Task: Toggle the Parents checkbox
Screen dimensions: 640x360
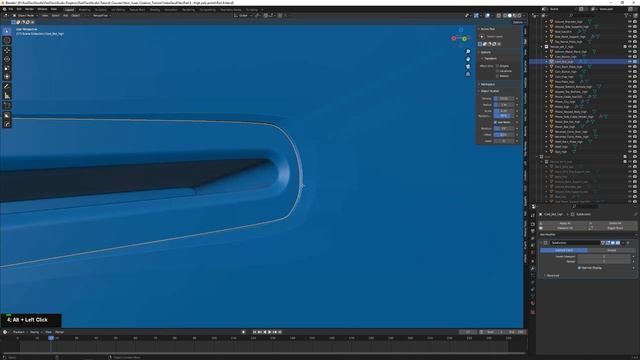Action: coord(498,76)
